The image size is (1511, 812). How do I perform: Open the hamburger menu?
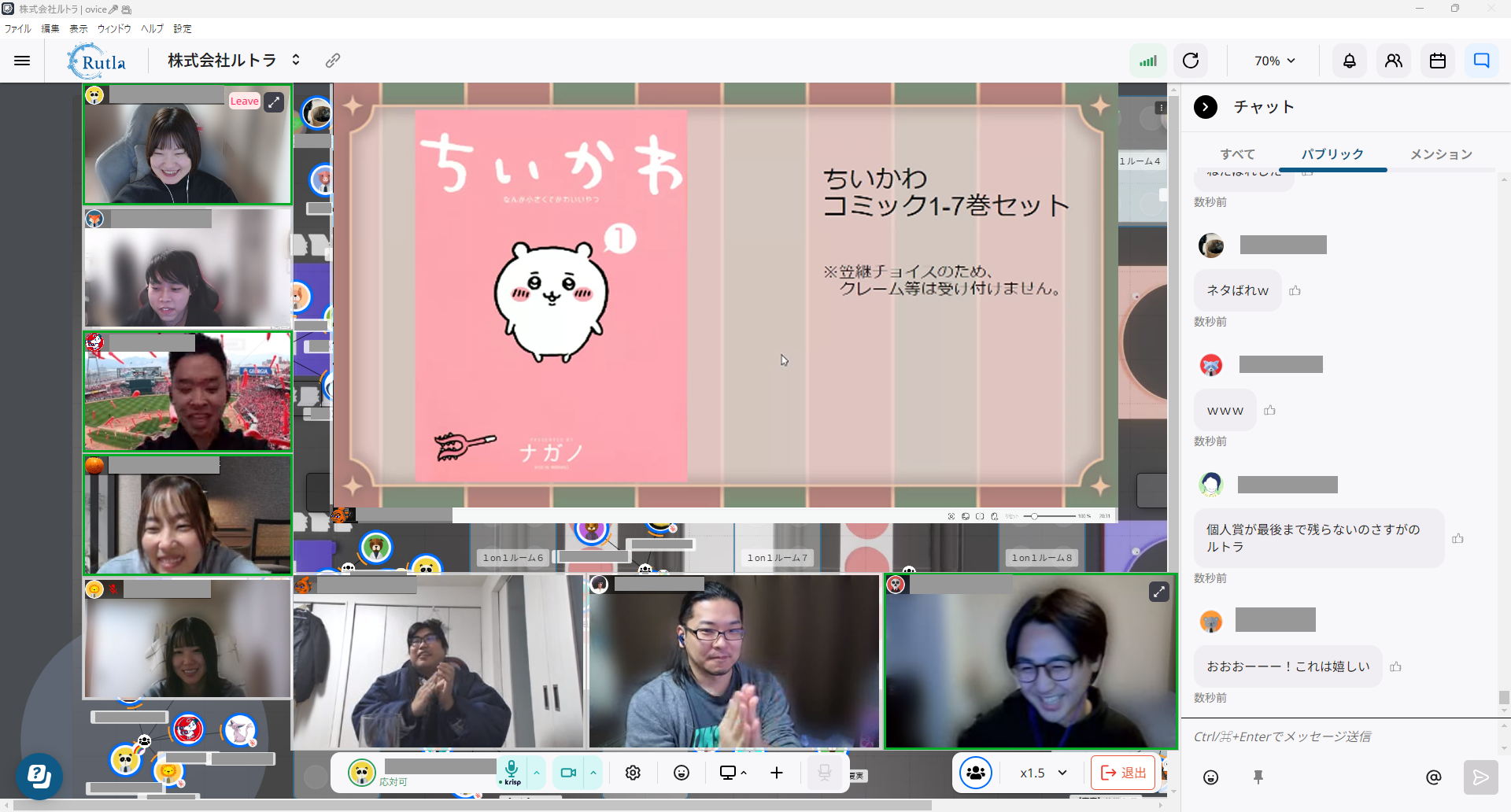pos(22,61)
